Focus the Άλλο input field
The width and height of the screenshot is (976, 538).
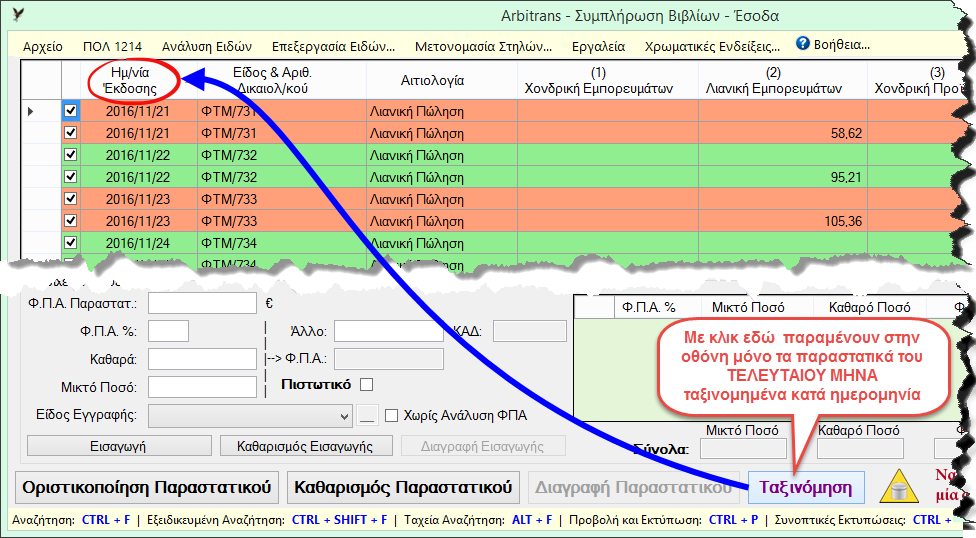pyautogui.click(x=388, y=331)
